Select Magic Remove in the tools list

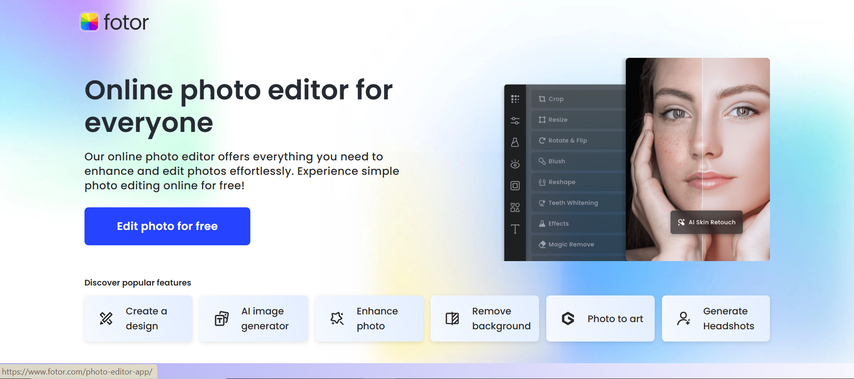[x=578, y=244]
